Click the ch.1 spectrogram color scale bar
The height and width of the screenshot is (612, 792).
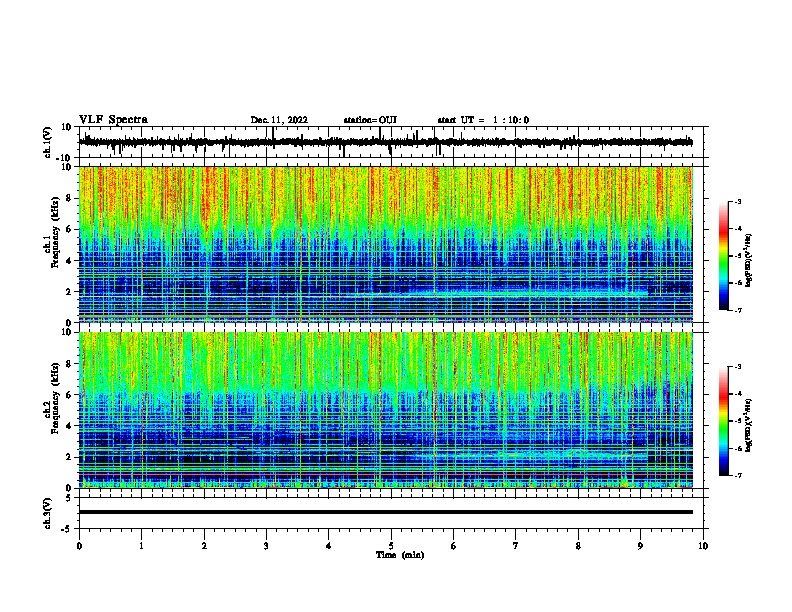(x=724, y=256)
